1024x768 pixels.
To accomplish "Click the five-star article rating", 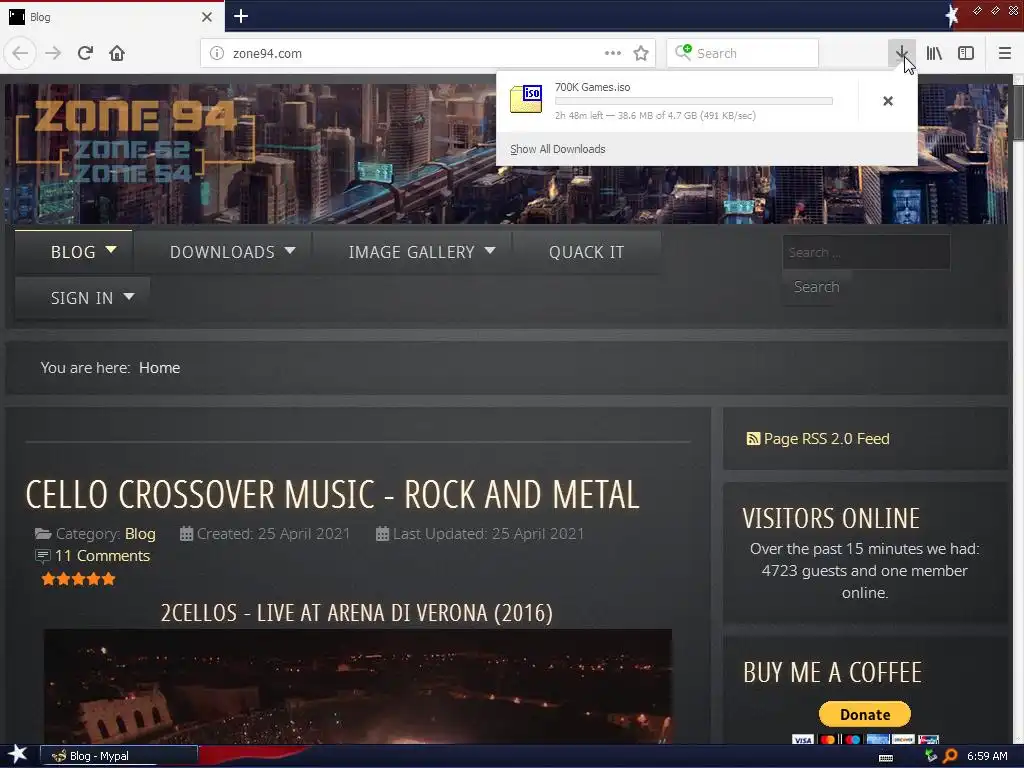I will click(x=78, y=579).
